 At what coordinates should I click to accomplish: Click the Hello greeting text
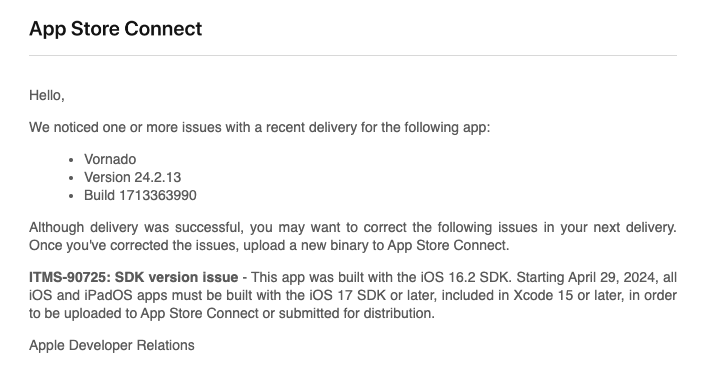(47, 95)
